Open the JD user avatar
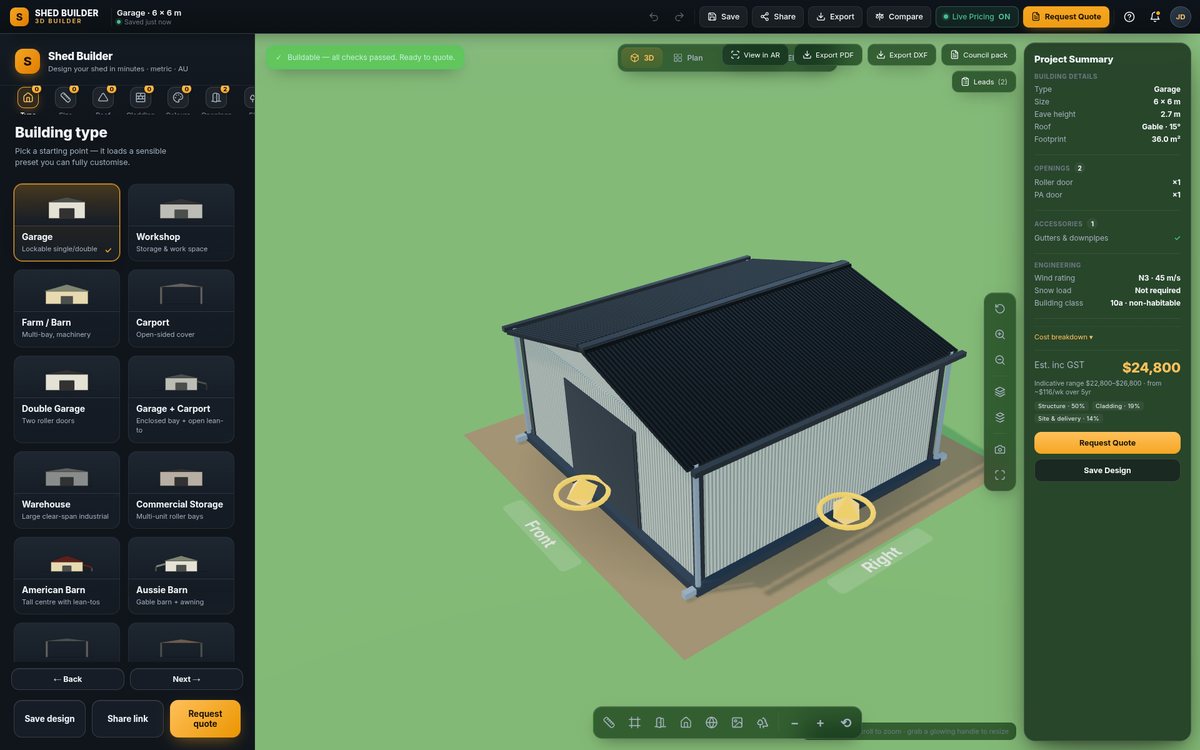Screen dimensions: 1200x750 pyautogui.click(x=1181, y=17)
